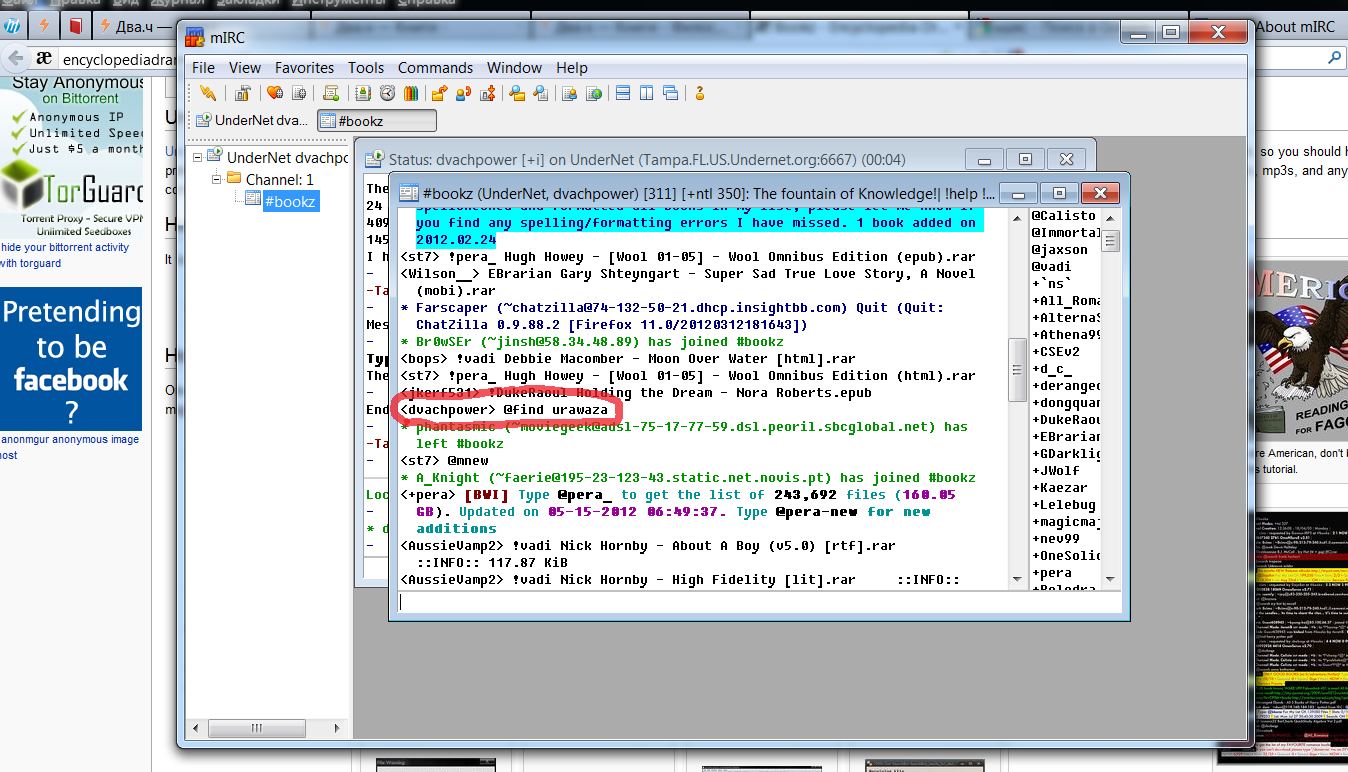The height and width of the screenshot is (772, 1348).
Task: Select @jaxson in the nick list
Action: coord(1060,250)
